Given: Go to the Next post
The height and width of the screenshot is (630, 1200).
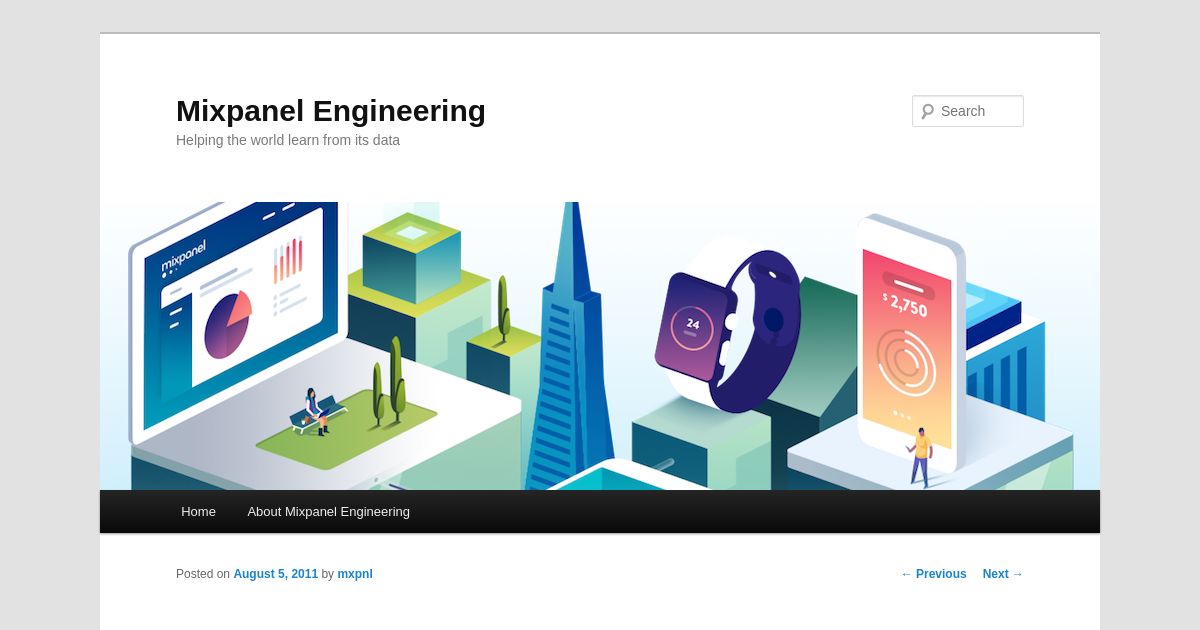Looking at the screenshot, I should (1003, 574).
